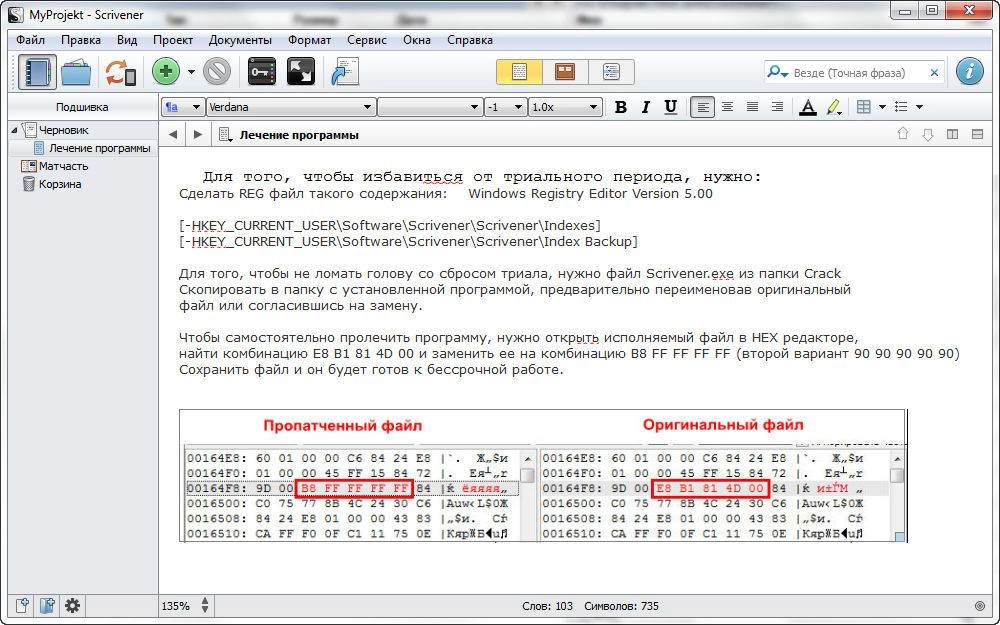Click the Compile document arrow icon
Image resolution: width=1000 pixels, height=625 pixels.
pyautogui.click(x=345, y=71)
